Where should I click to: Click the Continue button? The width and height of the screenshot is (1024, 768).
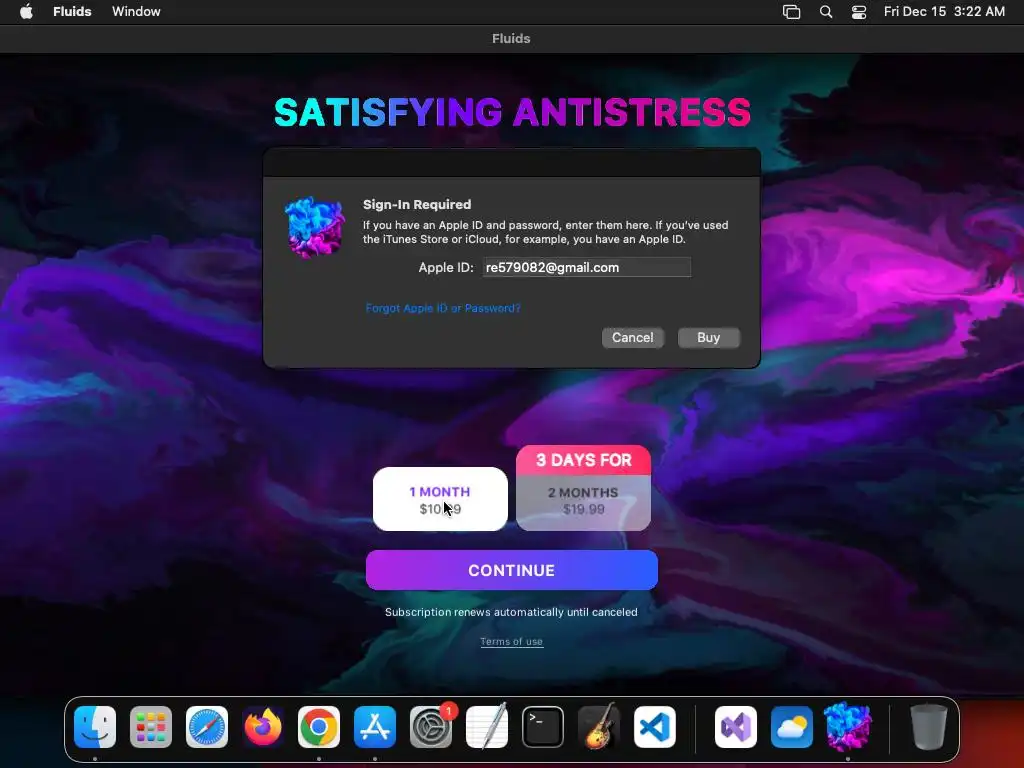511,570
